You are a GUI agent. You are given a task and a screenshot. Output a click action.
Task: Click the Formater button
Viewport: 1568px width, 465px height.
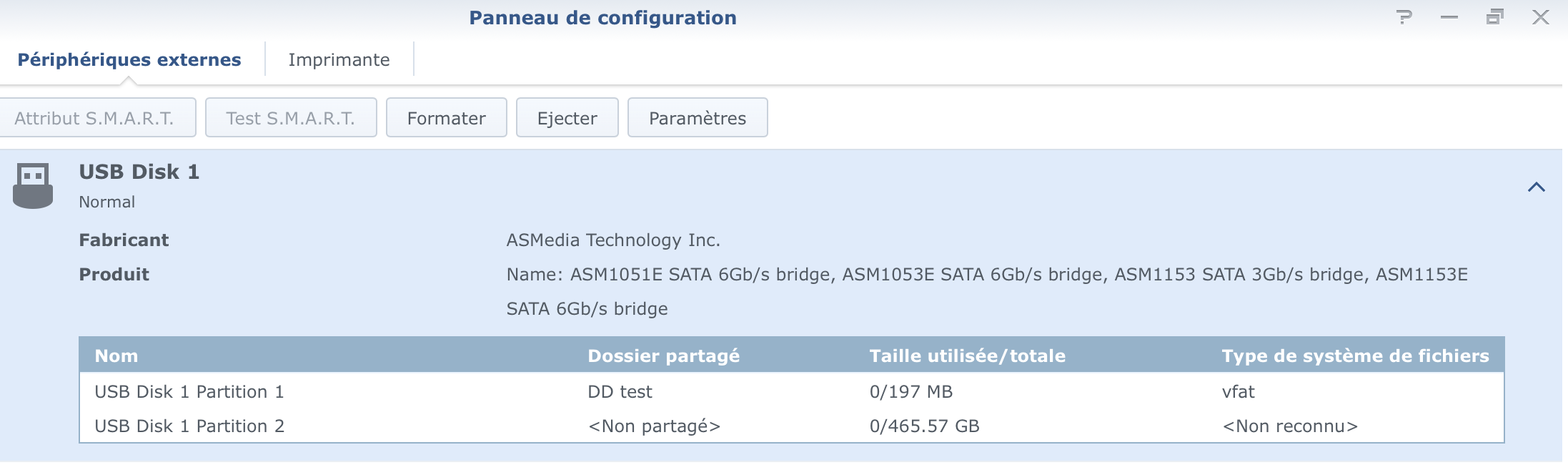pos(447,117)
